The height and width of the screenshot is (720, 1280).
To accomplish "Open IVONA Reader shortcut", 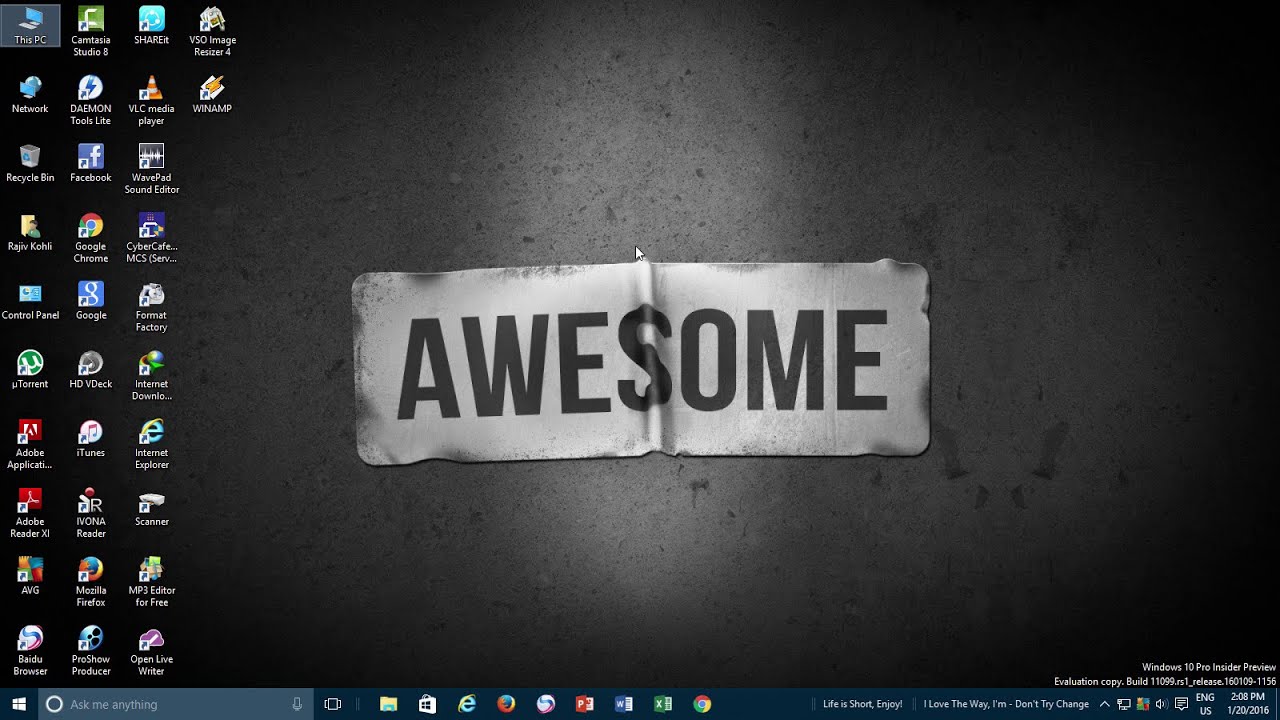I will tap(90, 513).
